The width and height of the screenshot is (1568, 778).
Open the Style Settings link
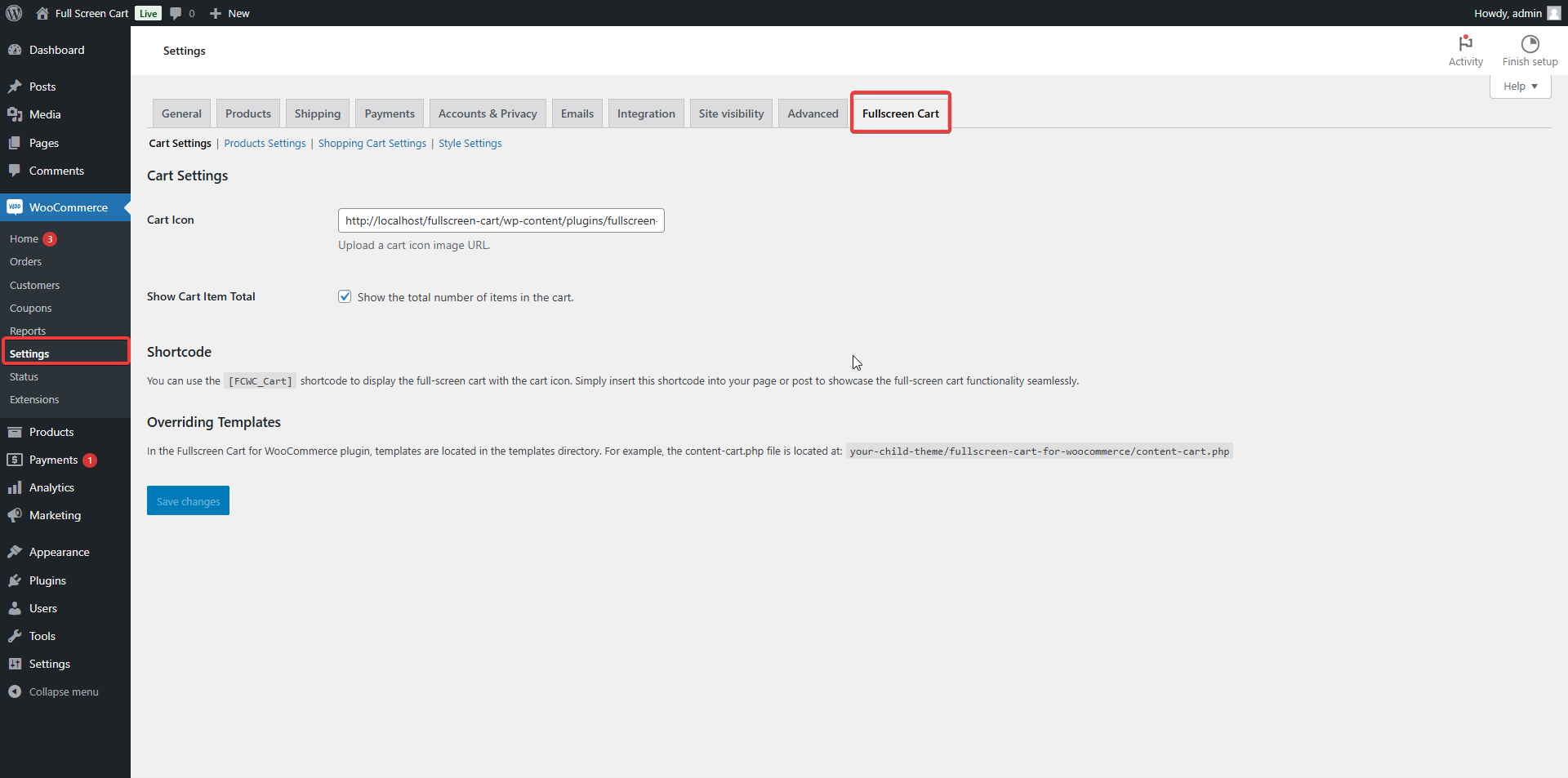(470, 144)
